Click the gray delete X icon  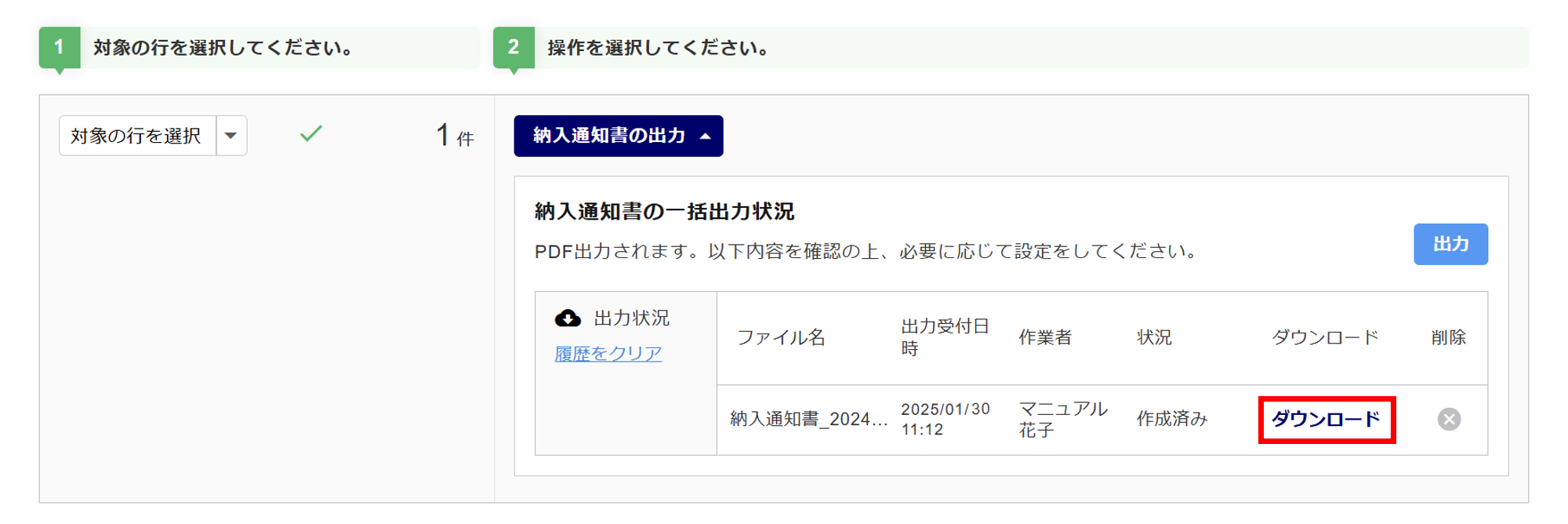1449,420
